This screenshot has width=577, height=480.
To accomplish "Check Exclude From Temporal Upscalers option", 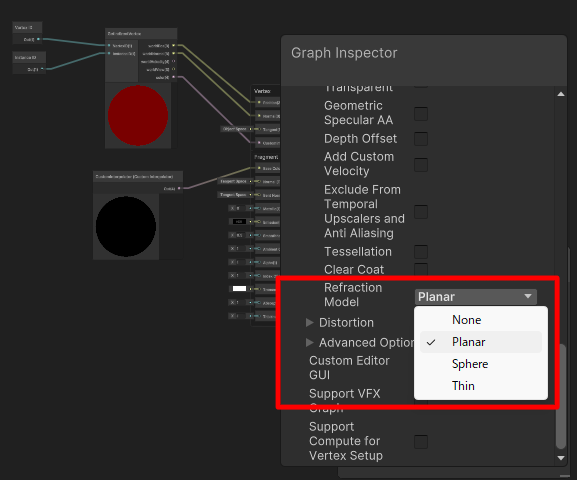I will tap(421, 212).
